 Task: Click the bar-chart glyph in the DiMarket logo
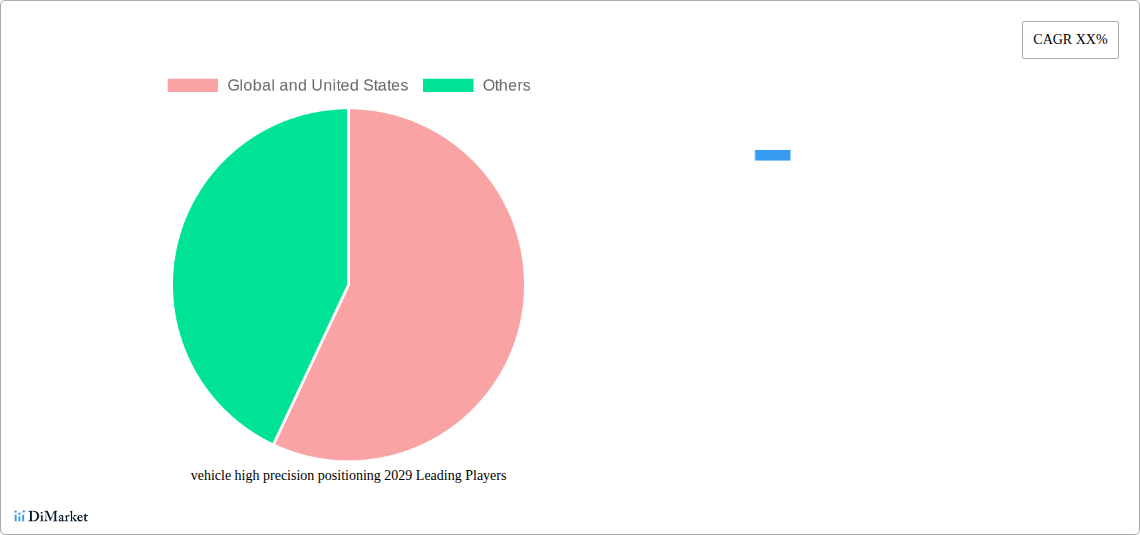[20, 517]
